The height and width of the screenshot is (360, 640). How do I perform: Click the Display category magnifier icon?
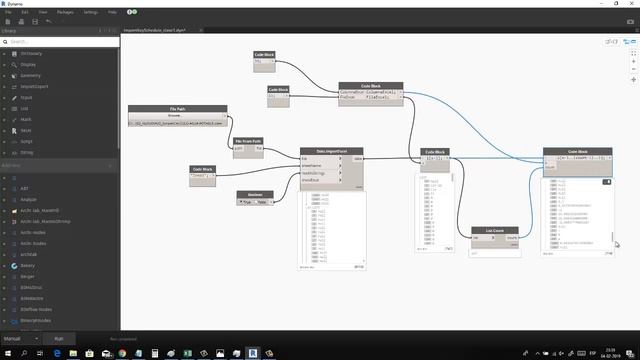(x=14, y=64)
